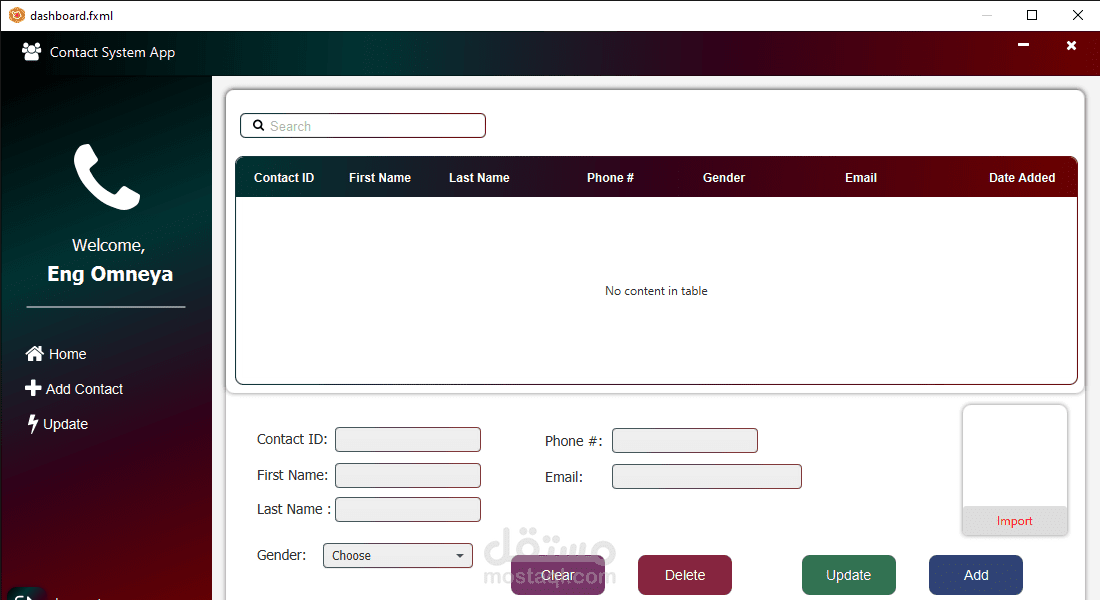
Task: Click the blue Add button
Action: point(976,575)
